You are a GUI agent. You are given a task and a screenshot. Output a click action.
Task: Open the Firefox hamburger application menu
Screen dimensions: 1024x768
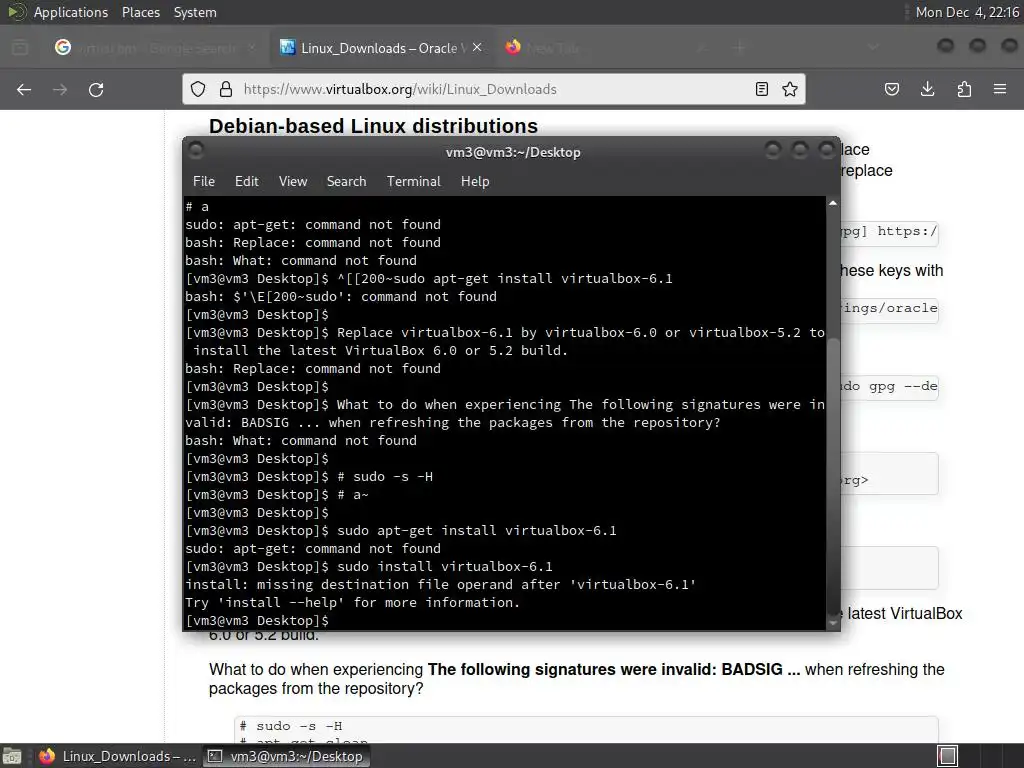tap(1000, 89)
